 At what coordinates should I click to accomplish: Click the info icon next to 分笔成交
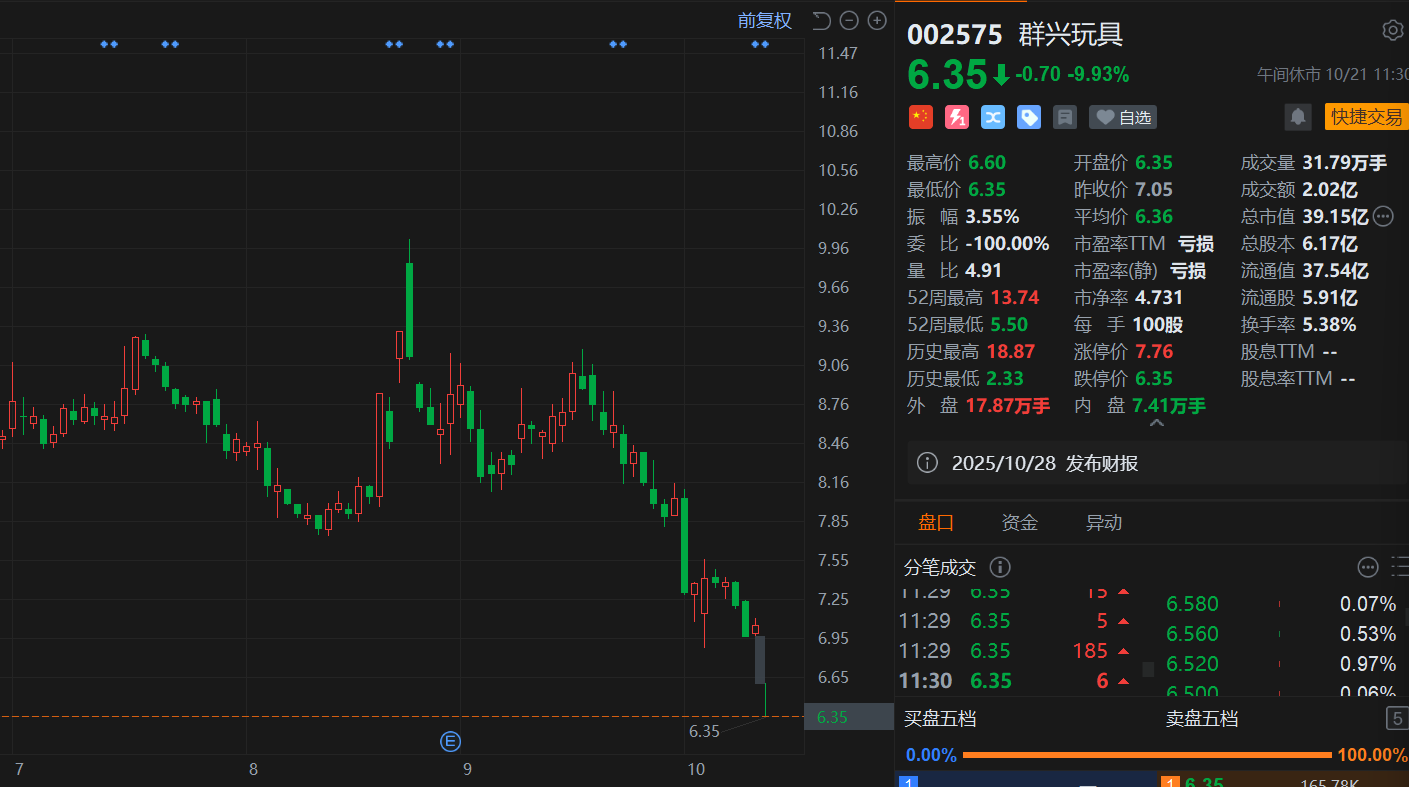coord(999,567)
